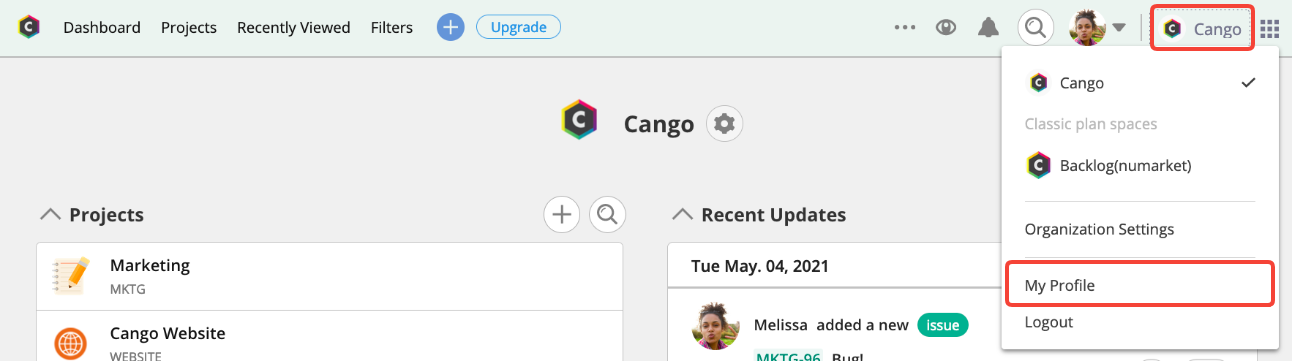Open the watching eye icon
Screen dimensions: 1292x361
click(946, 28)
